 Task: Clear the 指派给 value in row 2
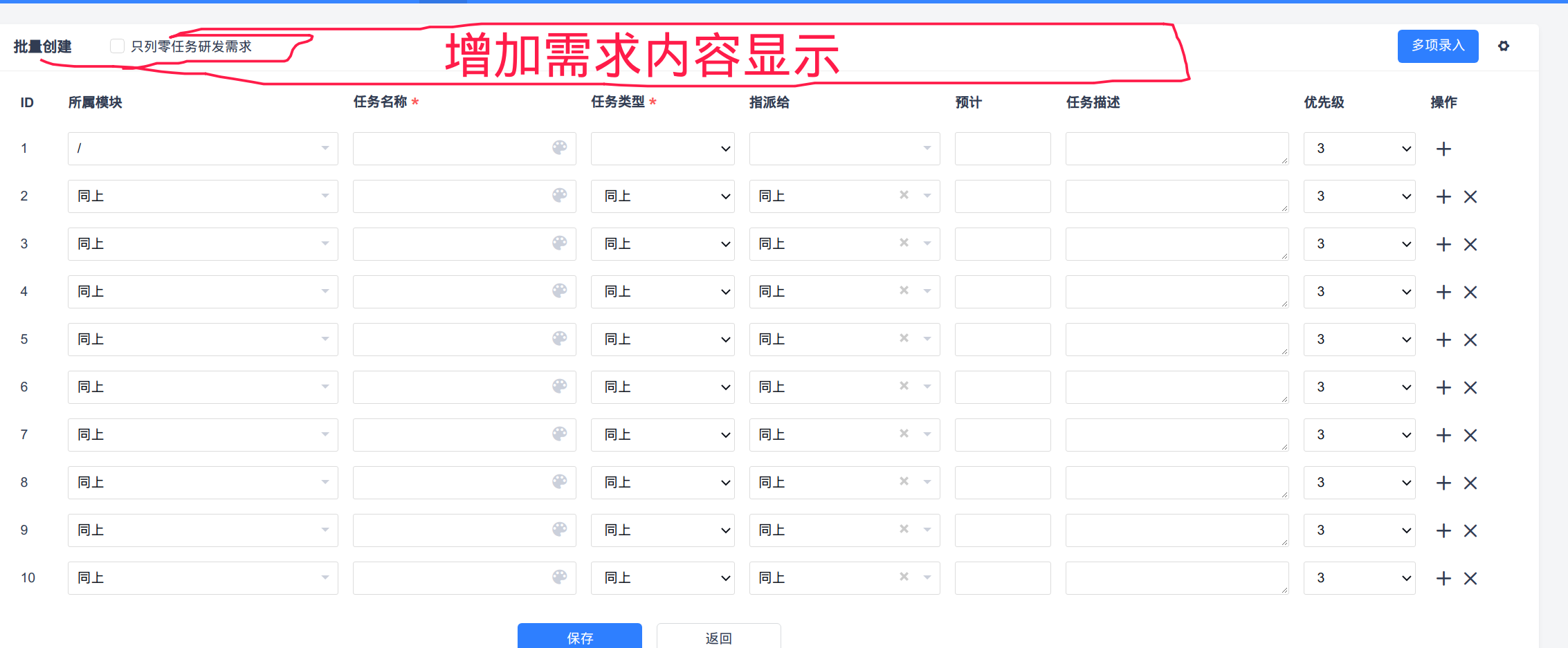[x=904, y=195]
